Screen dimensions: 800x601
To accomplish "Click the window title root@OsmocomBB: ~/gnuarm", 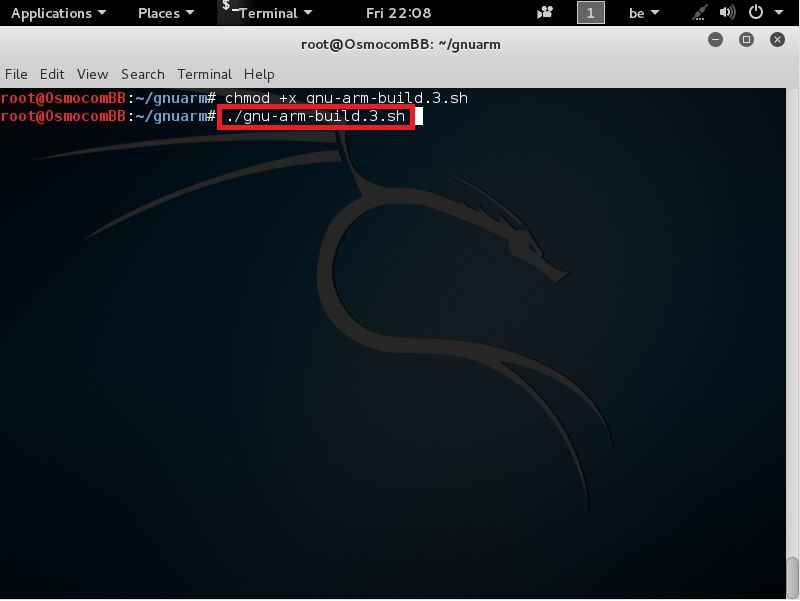I will tap(401, 44).
